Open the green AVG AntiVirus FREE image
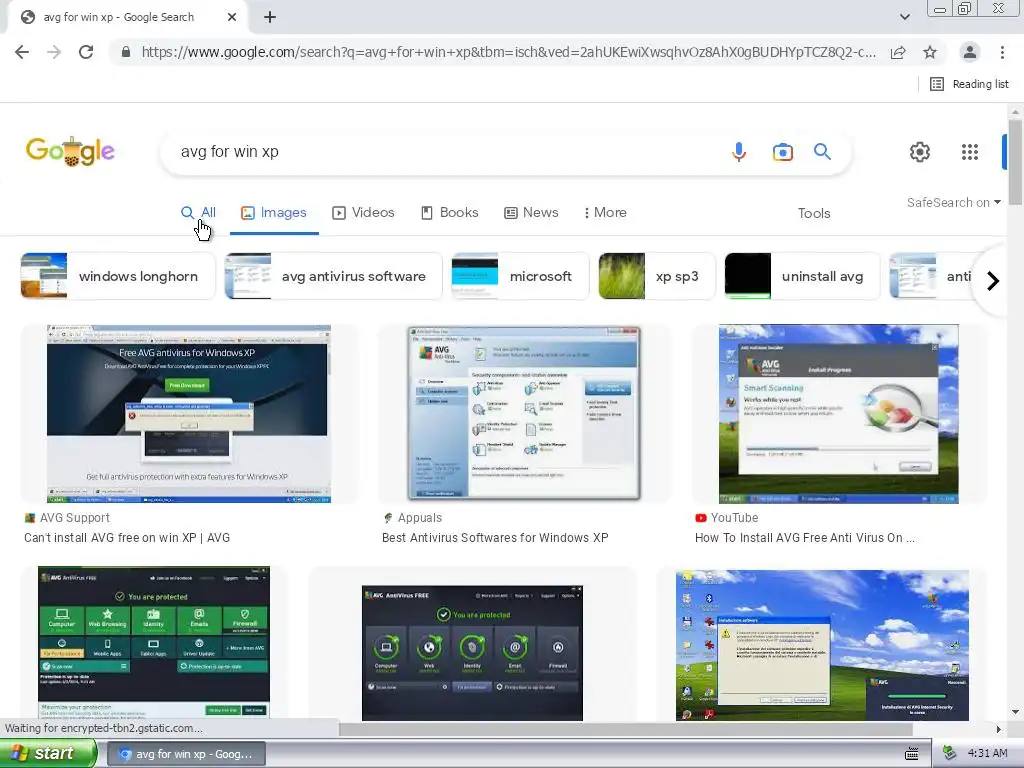The width and height of the screenshot is (1024, 768). click(153, 643)
